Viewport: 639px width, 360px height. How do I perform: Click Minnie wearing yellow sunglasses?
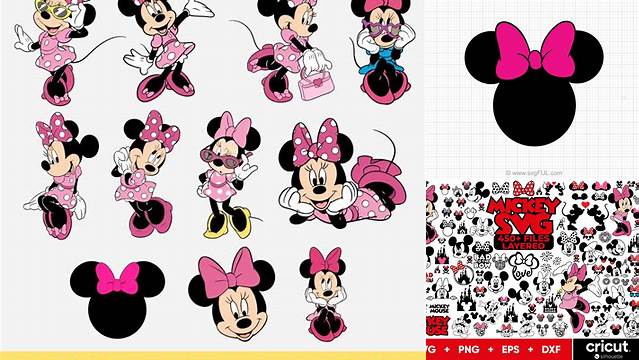[x=51, y=49]
